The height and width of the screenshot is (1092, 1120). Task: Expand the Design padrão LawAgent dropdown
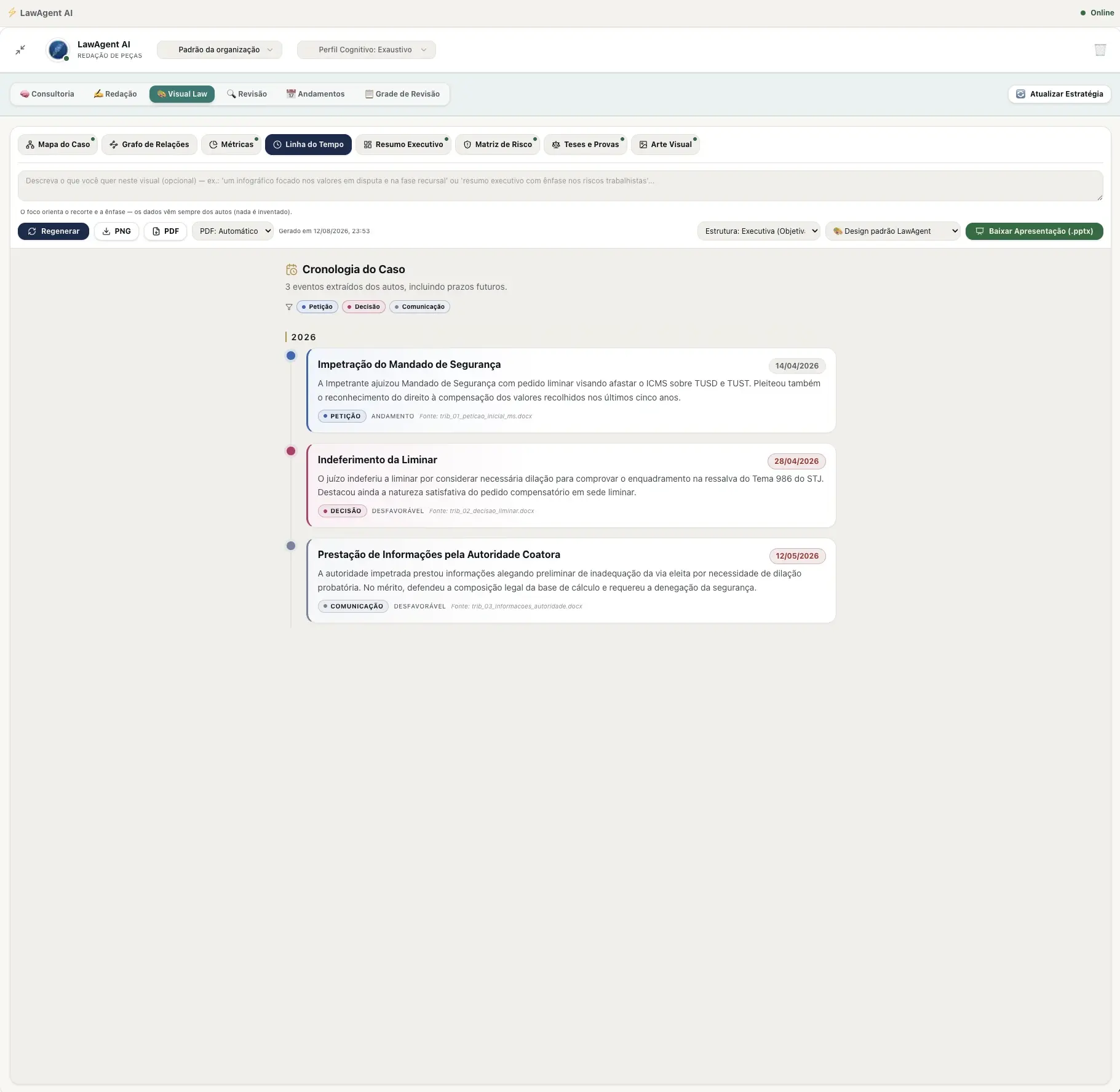point(892,231)
